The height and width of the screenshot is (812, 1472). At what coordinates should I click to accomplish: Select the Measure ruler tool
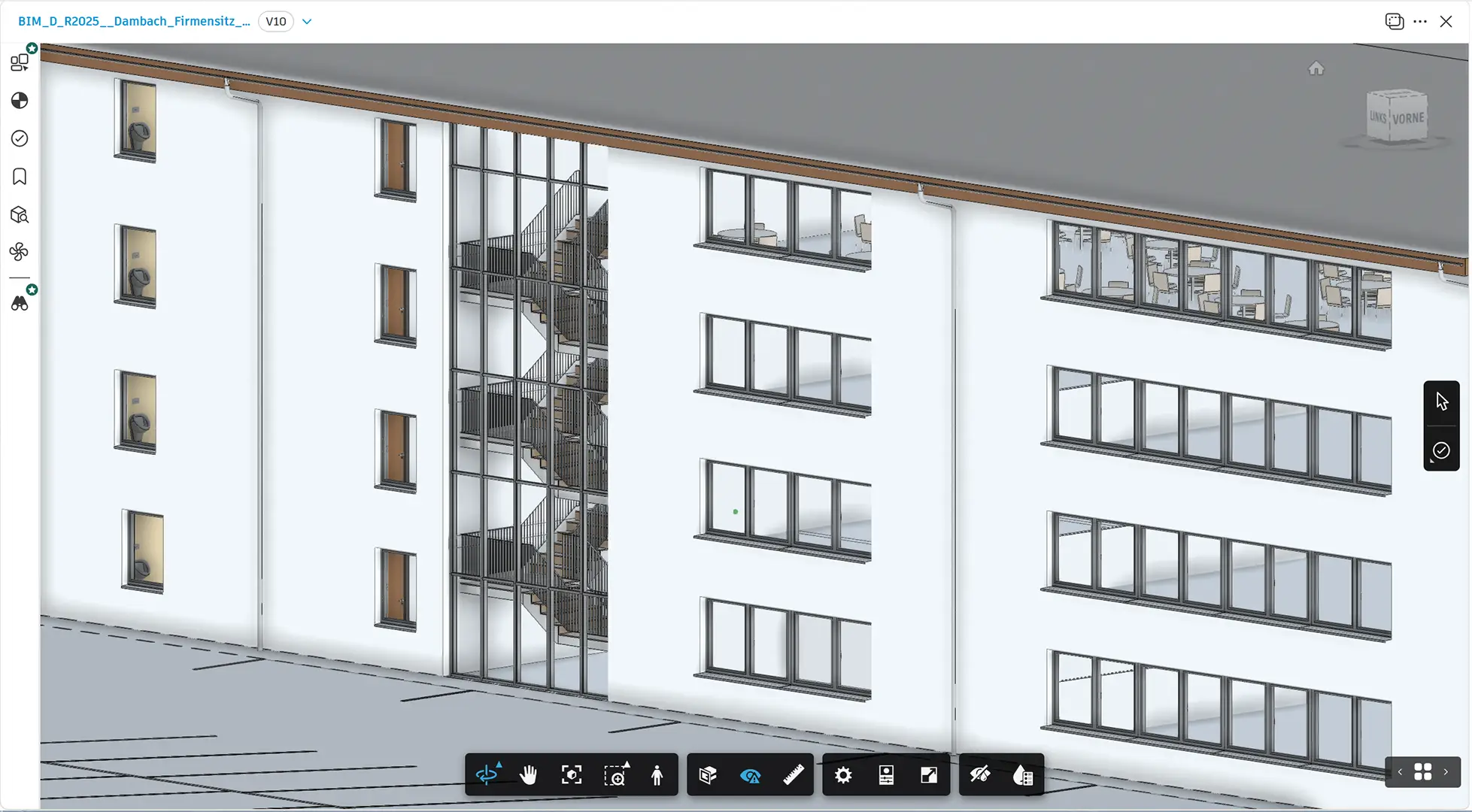(794, 774)
